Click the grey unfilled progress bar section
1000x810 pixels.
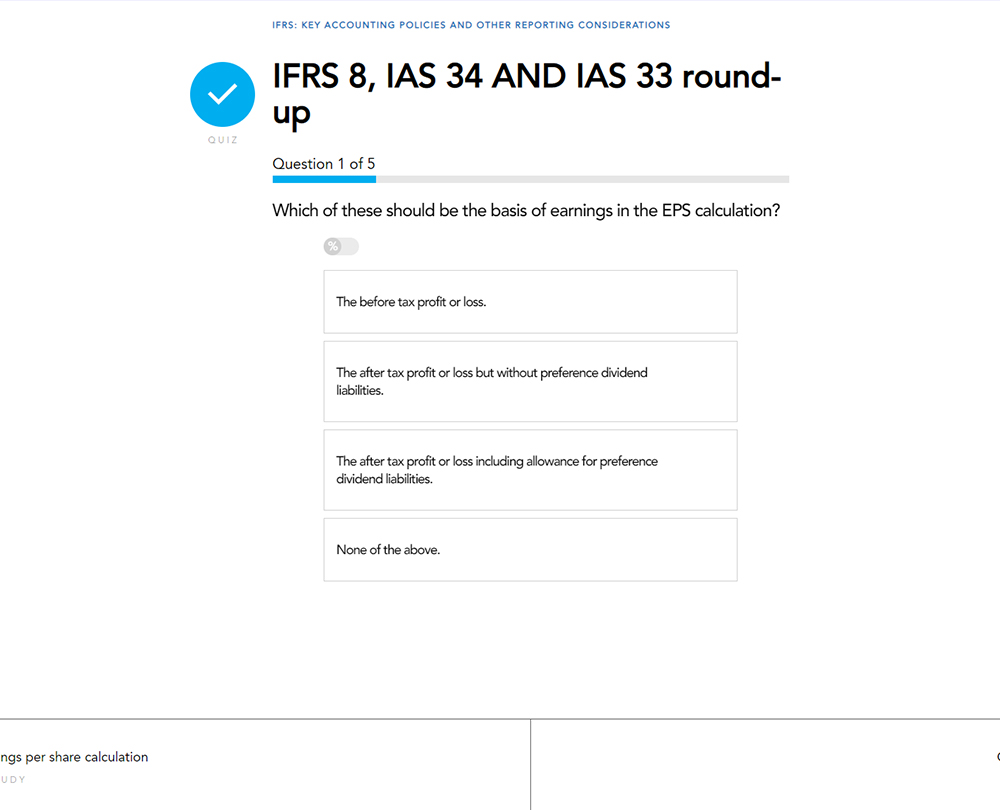click(x=582, y=180)
